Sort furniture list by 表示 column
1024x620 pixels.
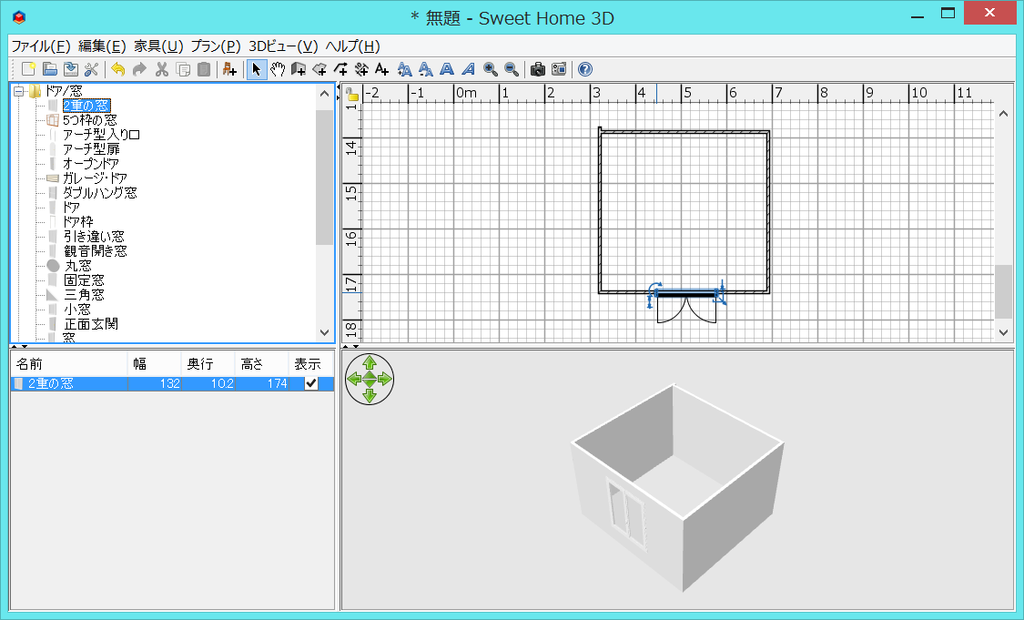point(311,364)
